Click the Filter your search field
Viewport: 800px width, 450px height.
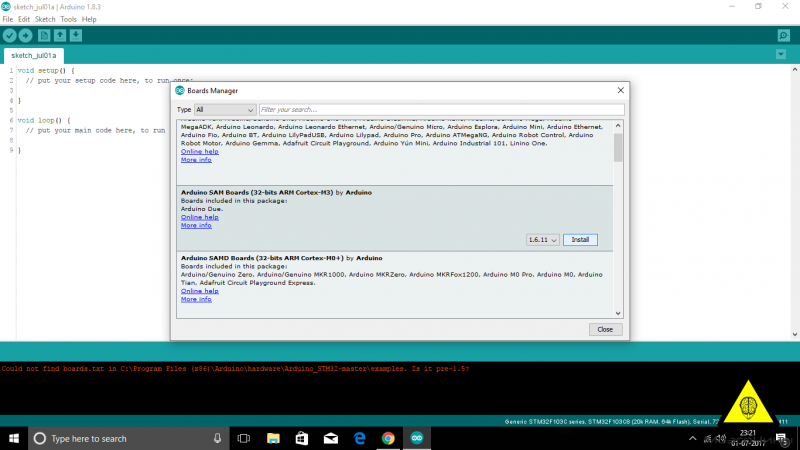441,110
